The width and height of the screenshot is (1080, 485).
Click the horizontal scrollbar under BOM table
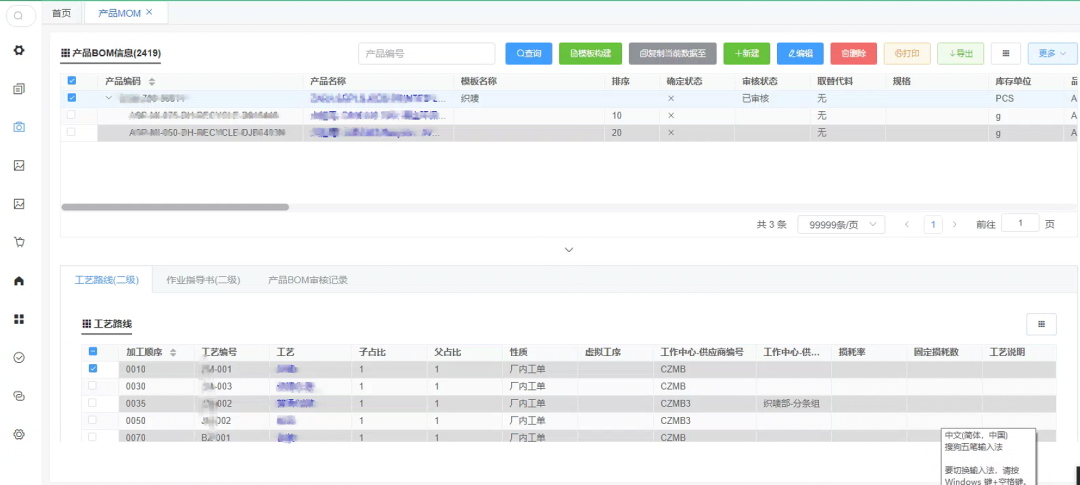(175, 207)
